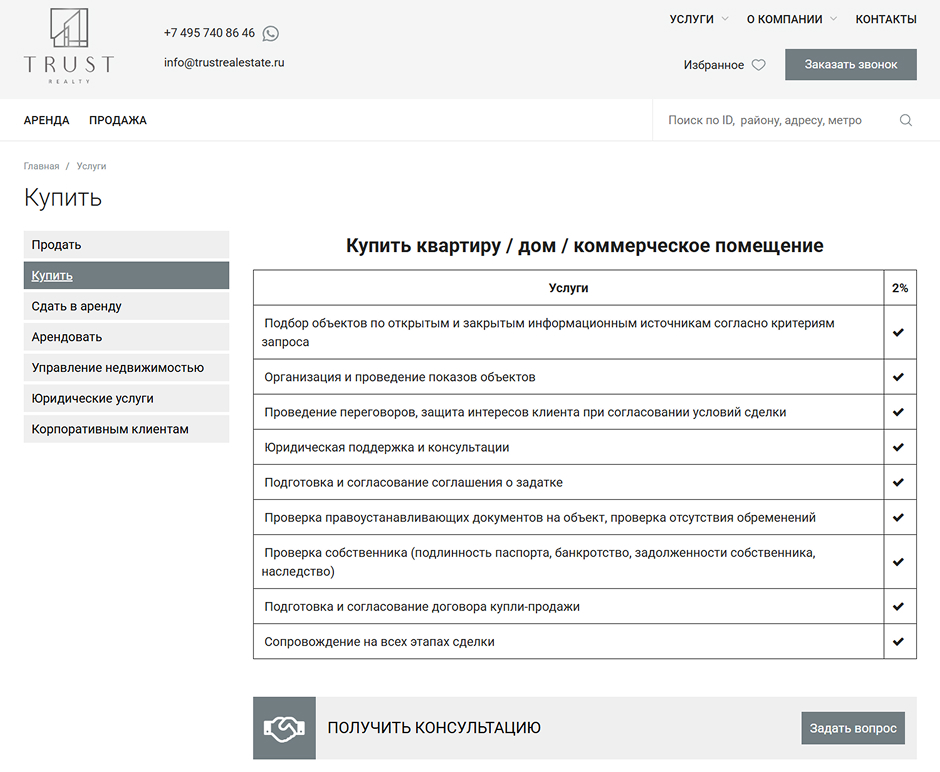
Task: Click the Купить page title
Action: tap(63, 198)
